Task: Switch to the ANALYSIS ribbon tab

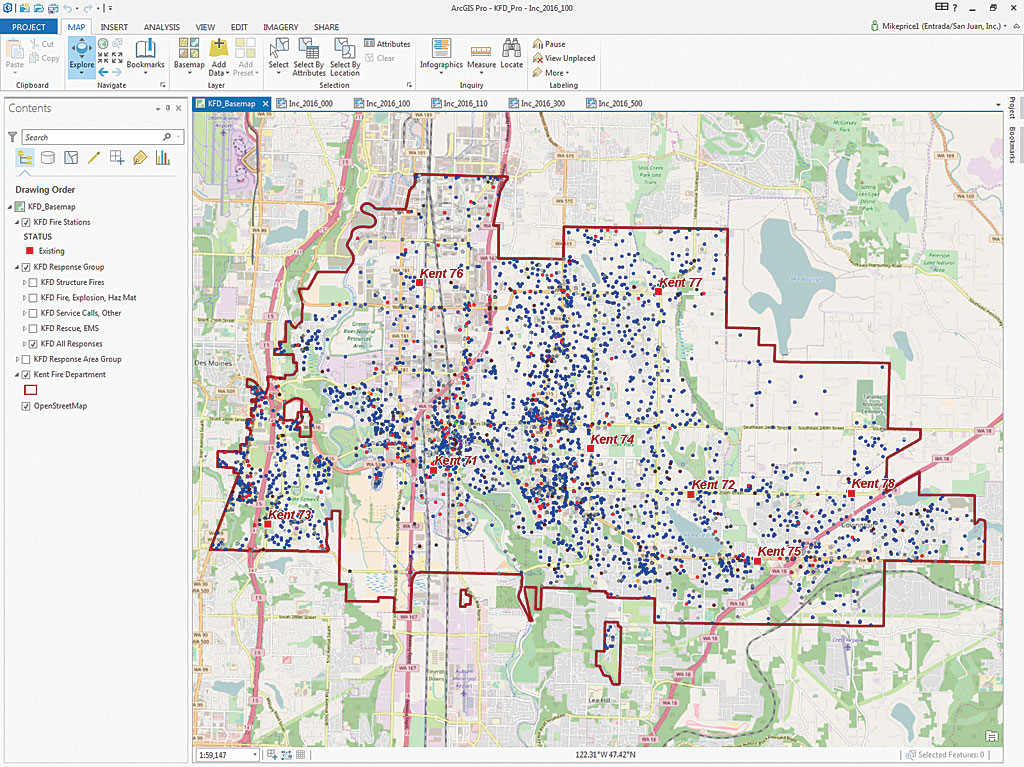Action: (x=161, y=27)
